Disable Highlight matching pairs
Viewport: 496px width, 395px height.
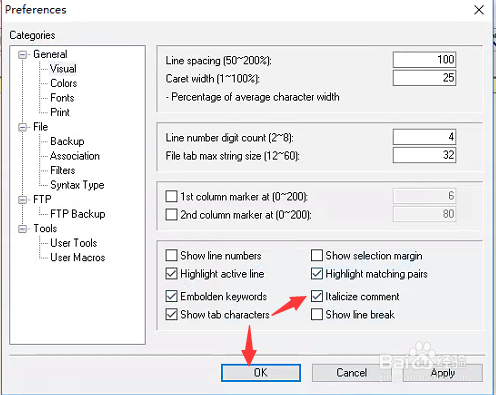317,274
